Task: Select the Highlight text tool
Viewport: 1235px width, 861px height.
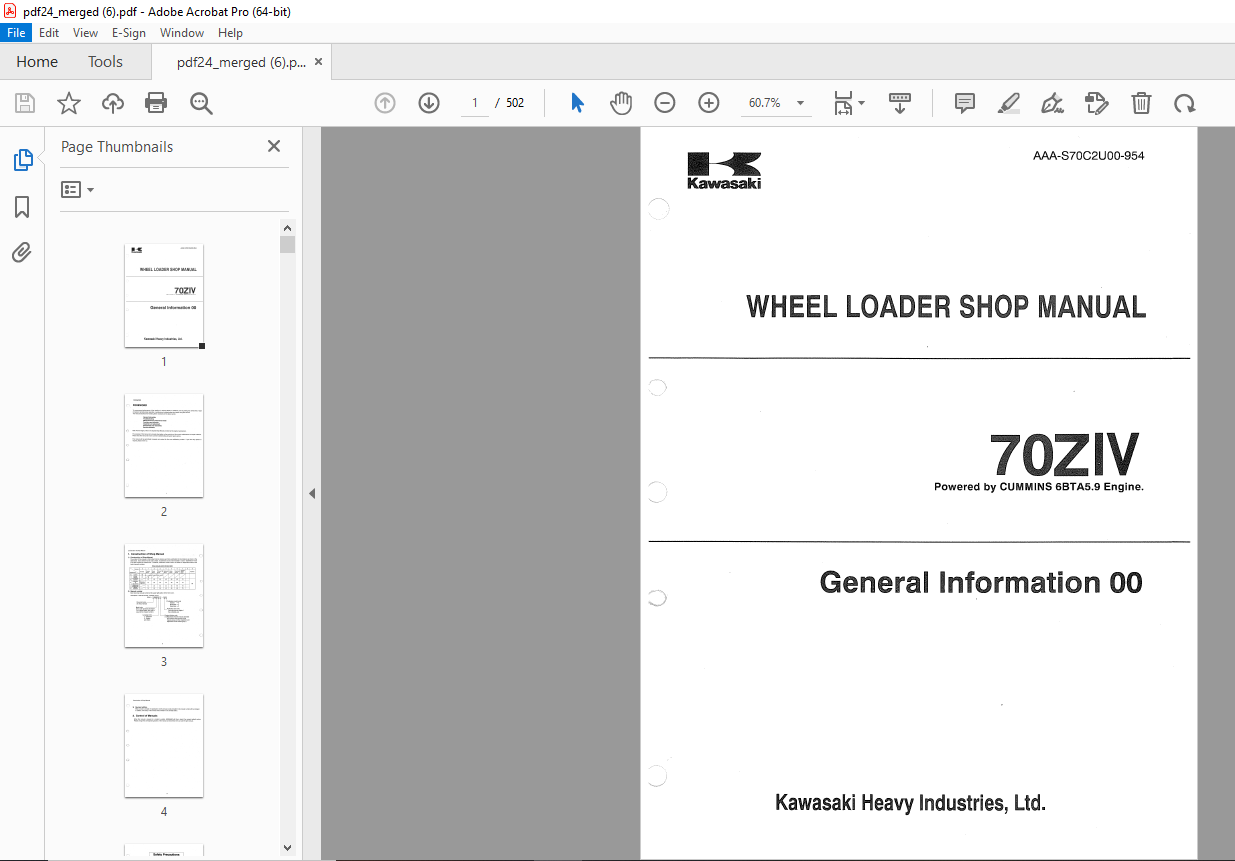Action: (x=1009, y=103)
